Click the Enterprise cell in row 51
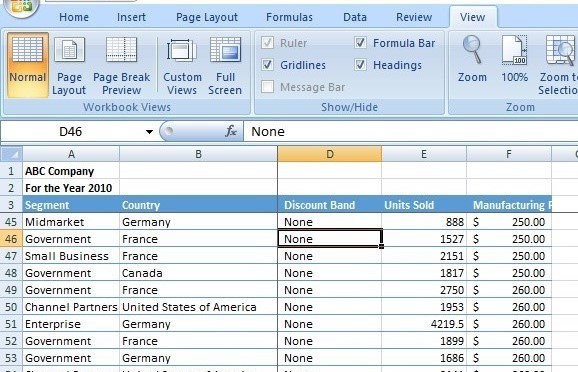Viewport: 578px width, 372px height. (x=71, y=324)
